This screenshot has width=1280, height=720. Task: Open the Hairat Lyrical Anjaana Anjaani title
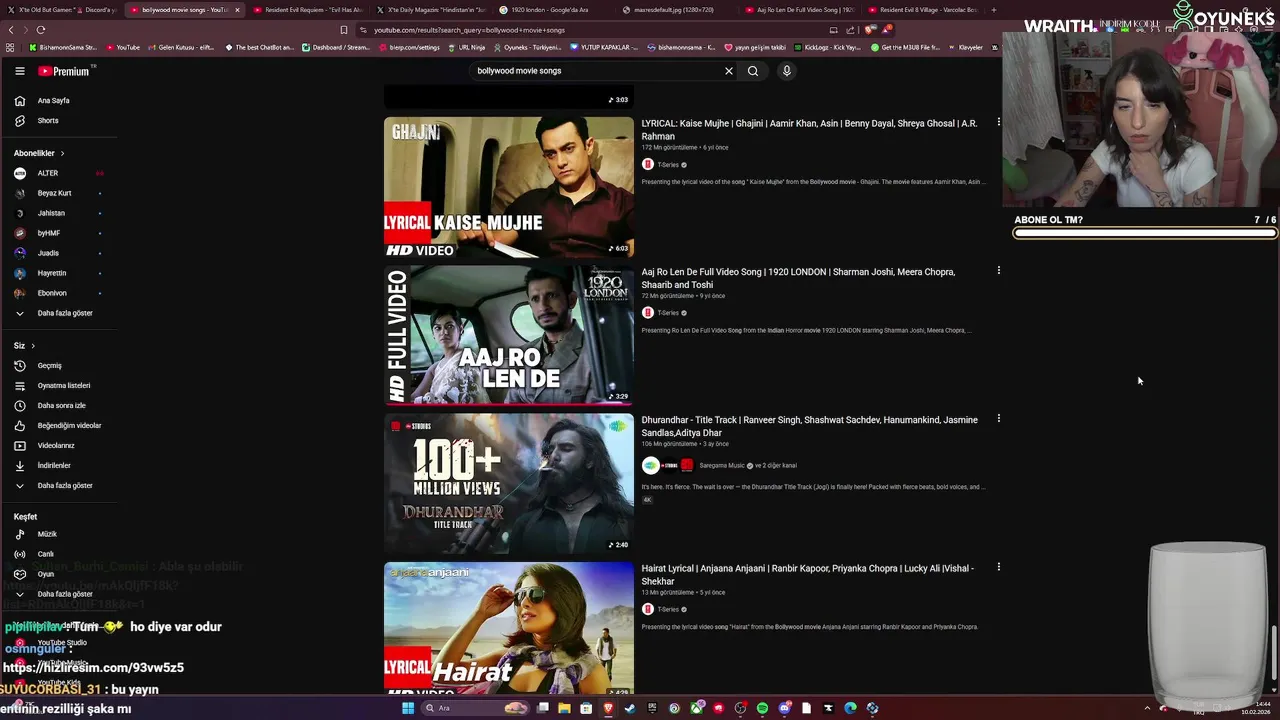[807, 574]
